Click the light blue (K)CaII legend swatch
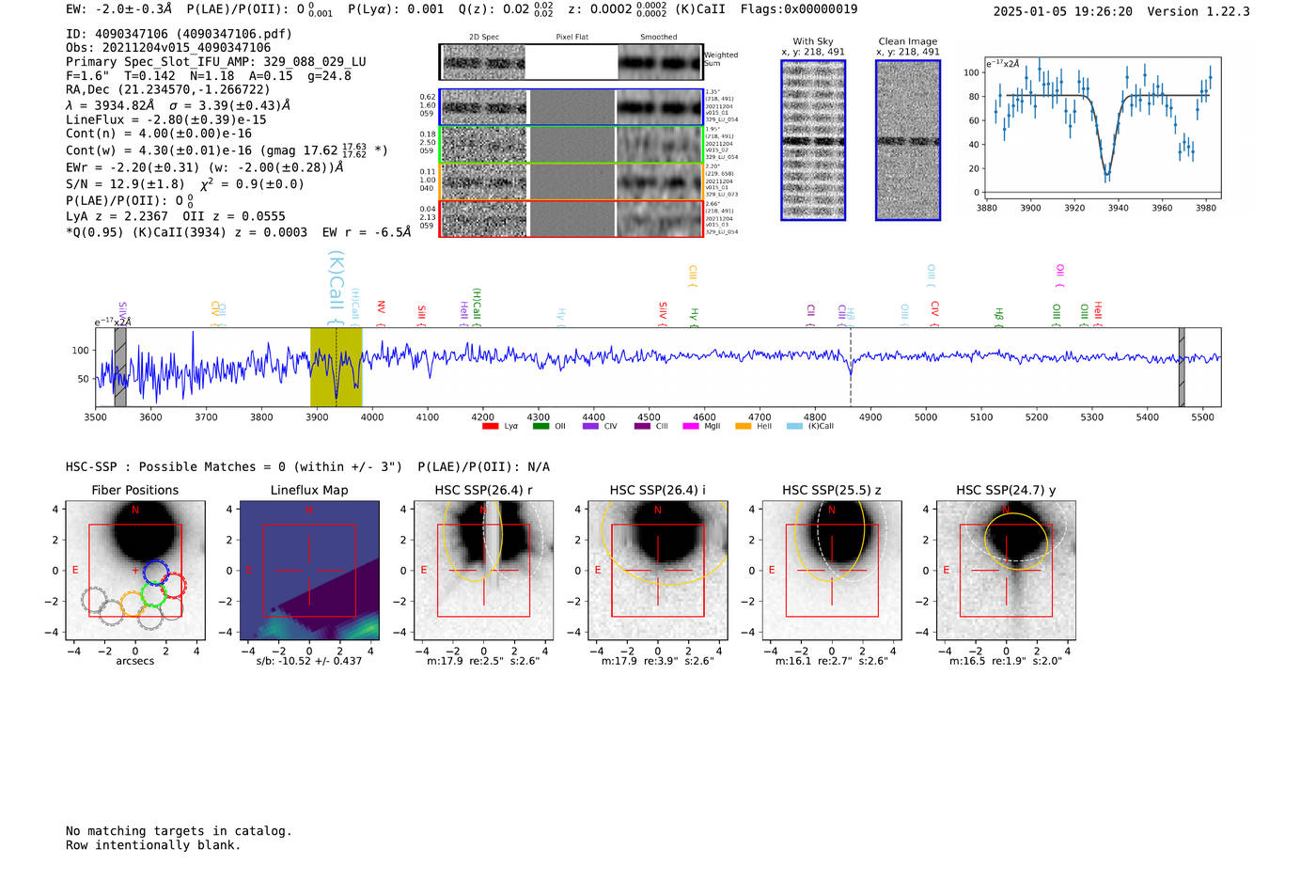The width and height of the screenshot is (1316, 896). tap(794, 426)
